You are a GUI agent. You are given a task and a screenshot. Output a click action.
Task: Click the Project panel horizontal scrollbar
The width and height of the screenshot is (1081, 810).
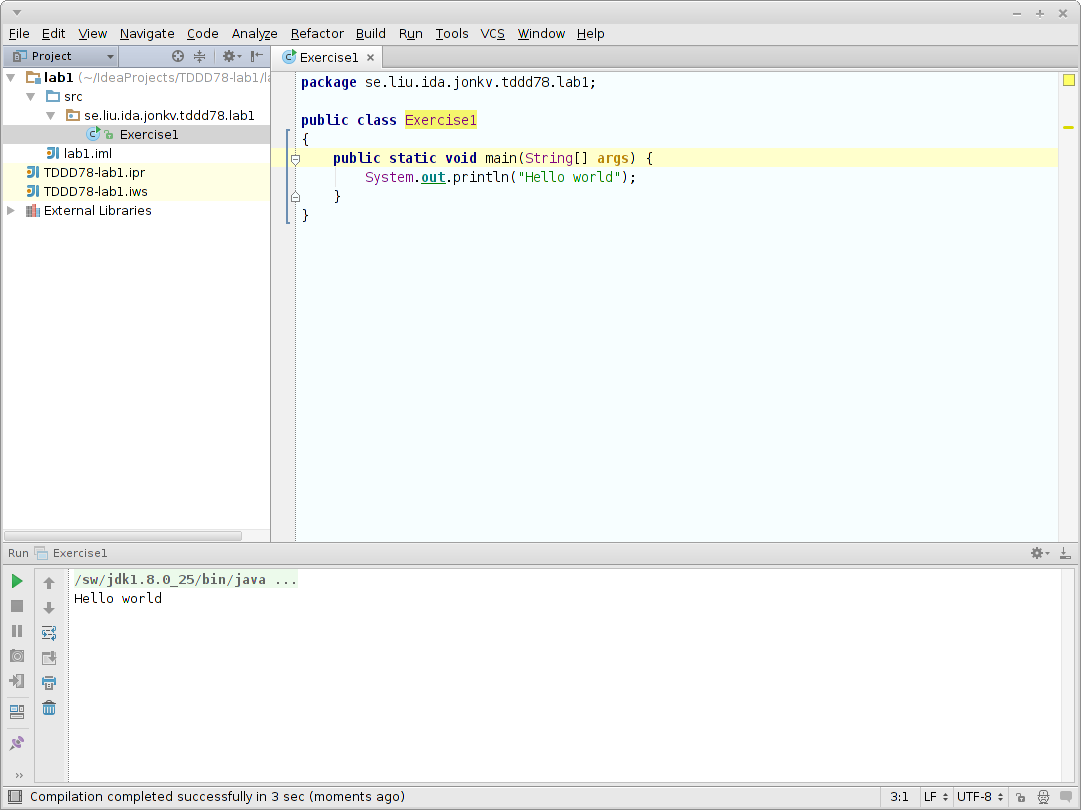[x=123, y=536]
